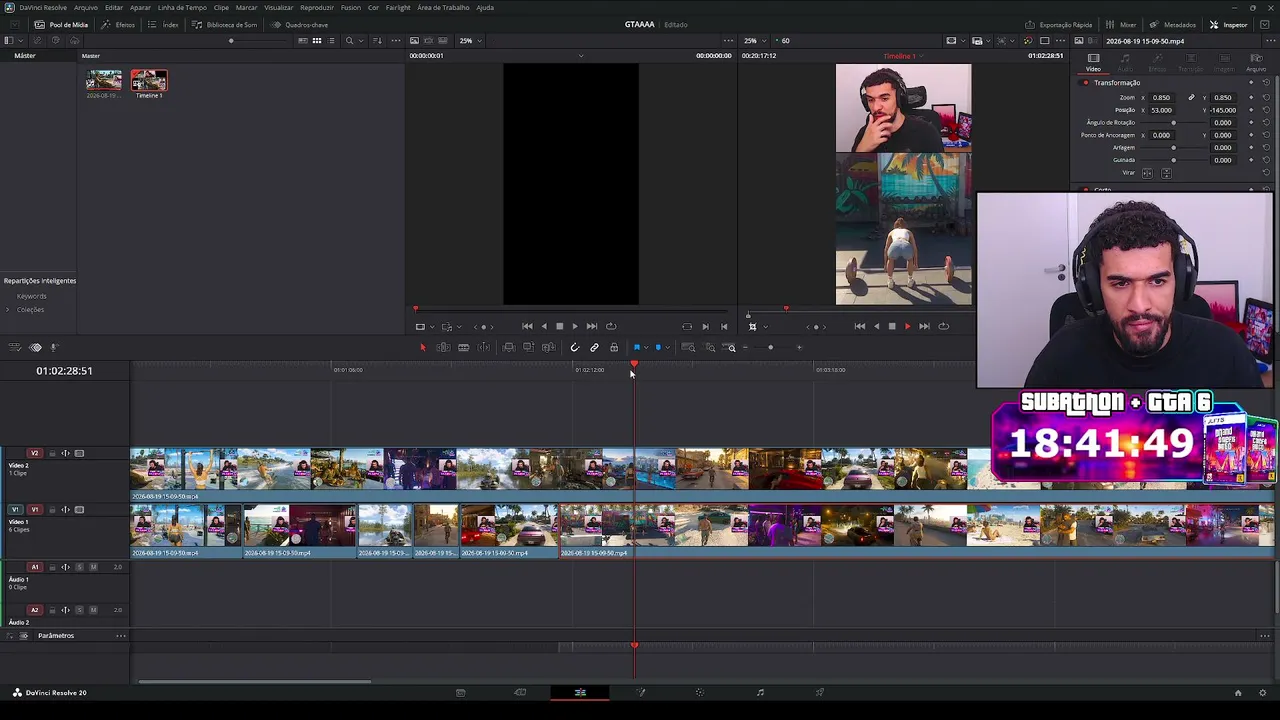Switch to the Arquivo inspector tab

pos(1256,63)
